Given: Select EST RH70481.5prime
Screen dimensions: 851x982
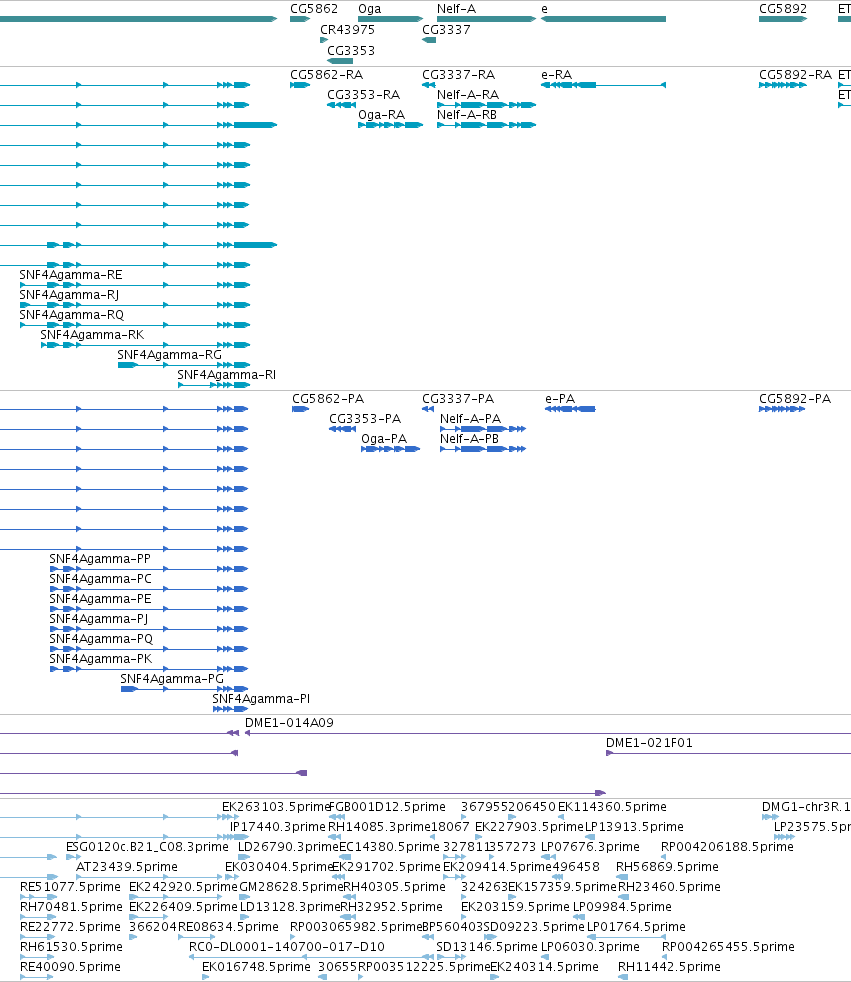Looking at the screenshot, I should coord(71,907).
